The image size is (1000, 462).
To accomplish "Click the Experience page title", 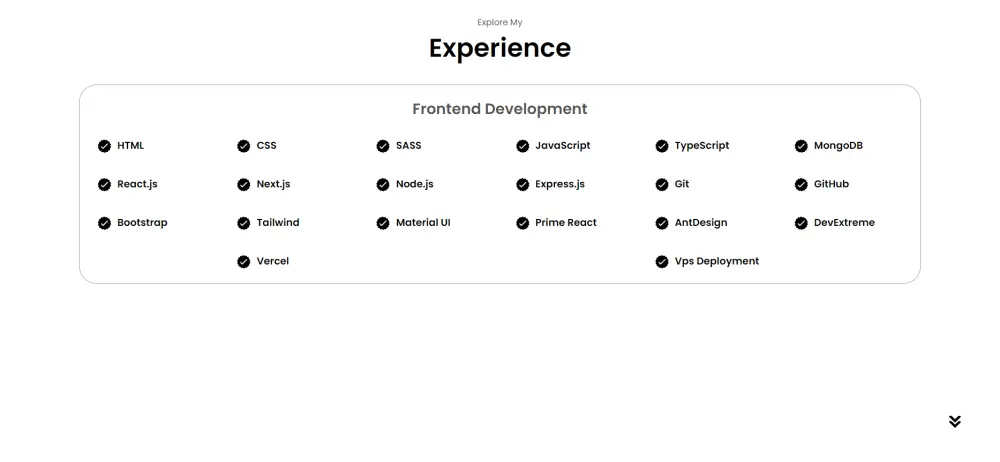I will coord(500,48).
